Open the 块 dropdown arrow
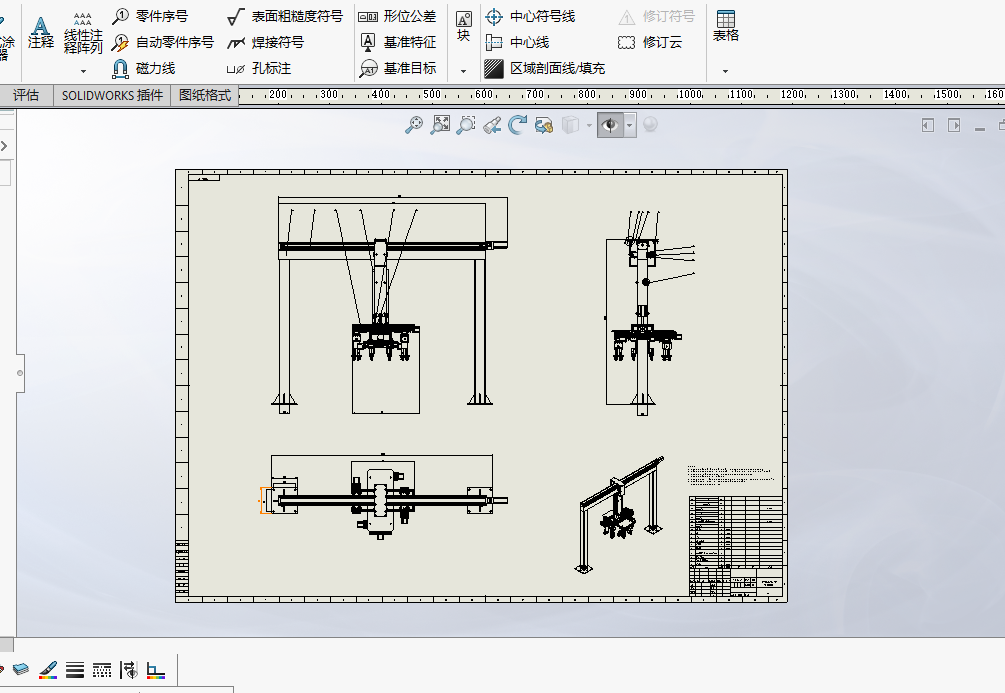The height and width of the screenshot is (693, 1005). (463, 71)
